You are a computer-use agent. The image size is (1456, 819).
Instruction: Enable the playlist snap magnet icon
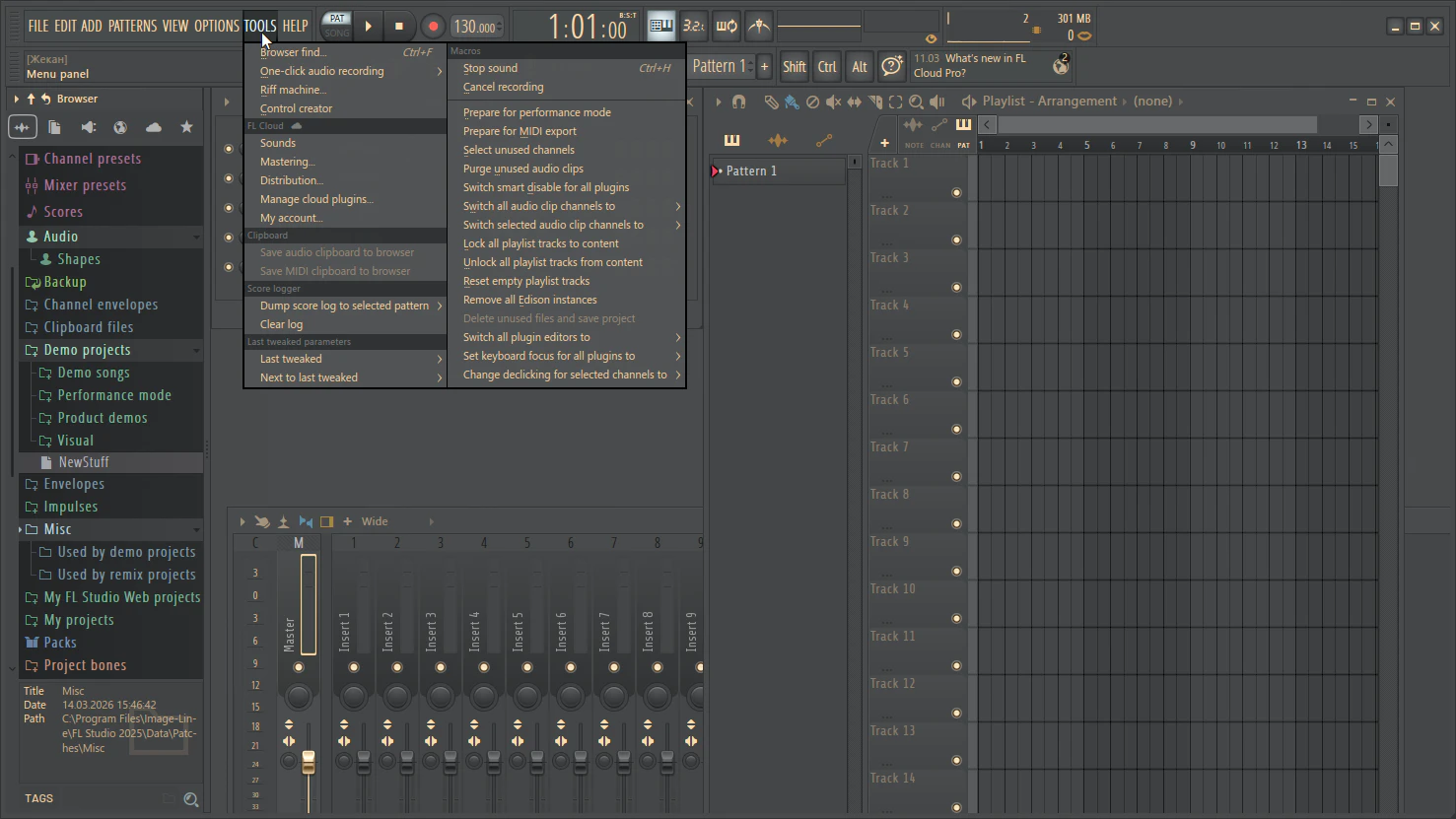[738, 102]
